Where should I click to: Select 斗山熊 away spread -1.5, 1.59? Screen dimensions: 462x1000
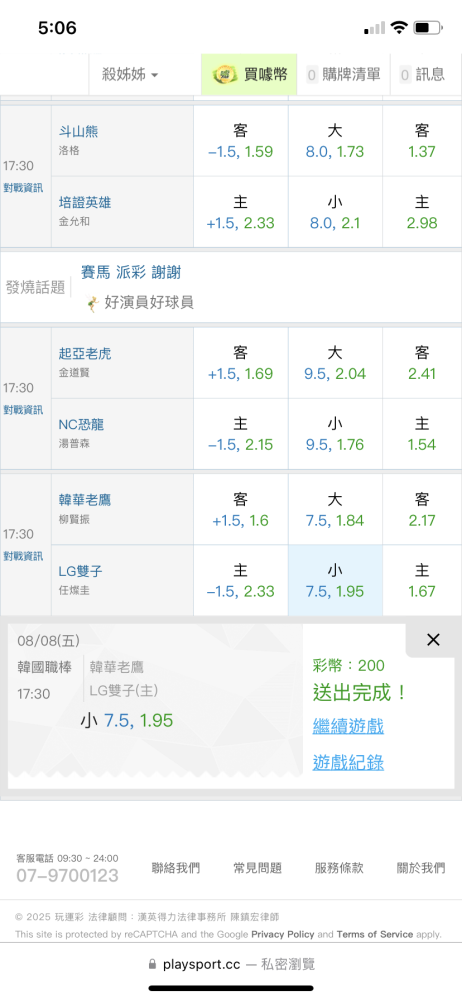(241, 141)
